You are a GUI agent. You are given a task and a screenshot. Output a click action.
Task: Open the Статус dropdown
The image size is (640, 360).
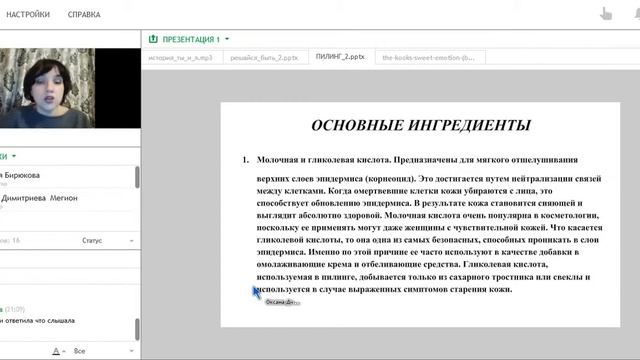coord(108,240)
